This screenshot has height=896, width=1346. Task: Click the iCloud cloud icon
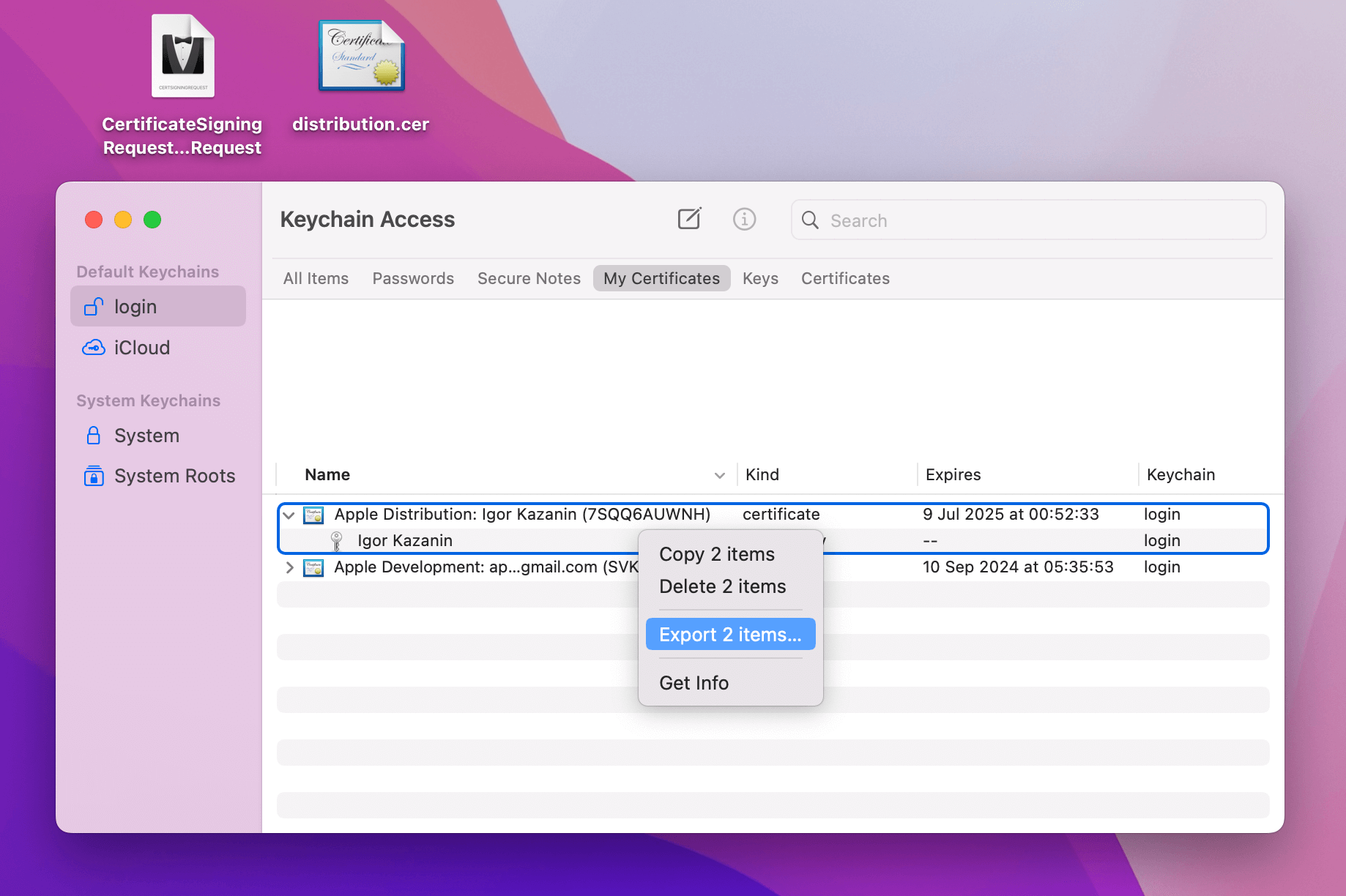94,348
